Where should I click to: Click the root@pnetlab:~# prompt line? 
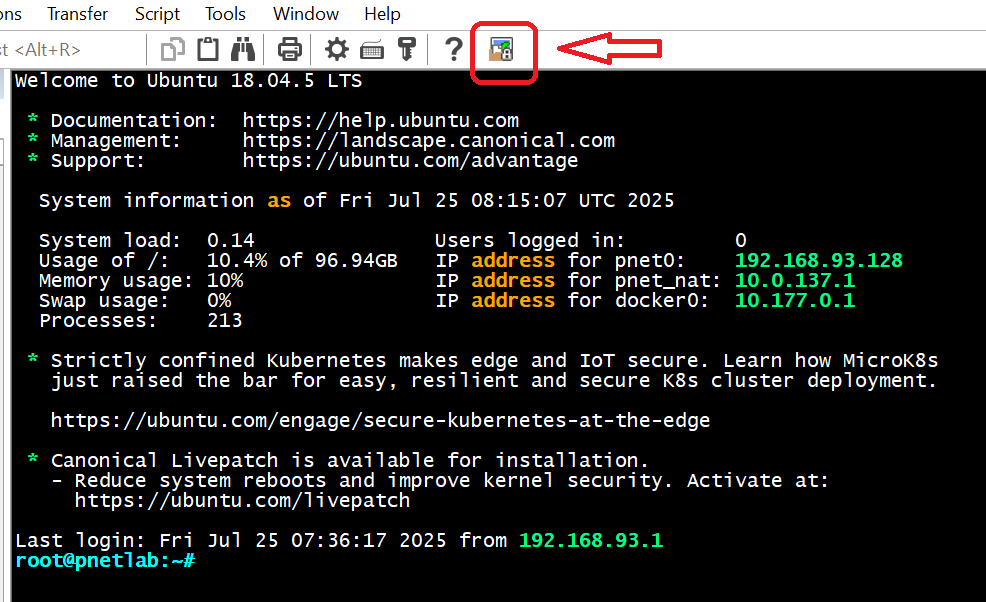point(105,560)
